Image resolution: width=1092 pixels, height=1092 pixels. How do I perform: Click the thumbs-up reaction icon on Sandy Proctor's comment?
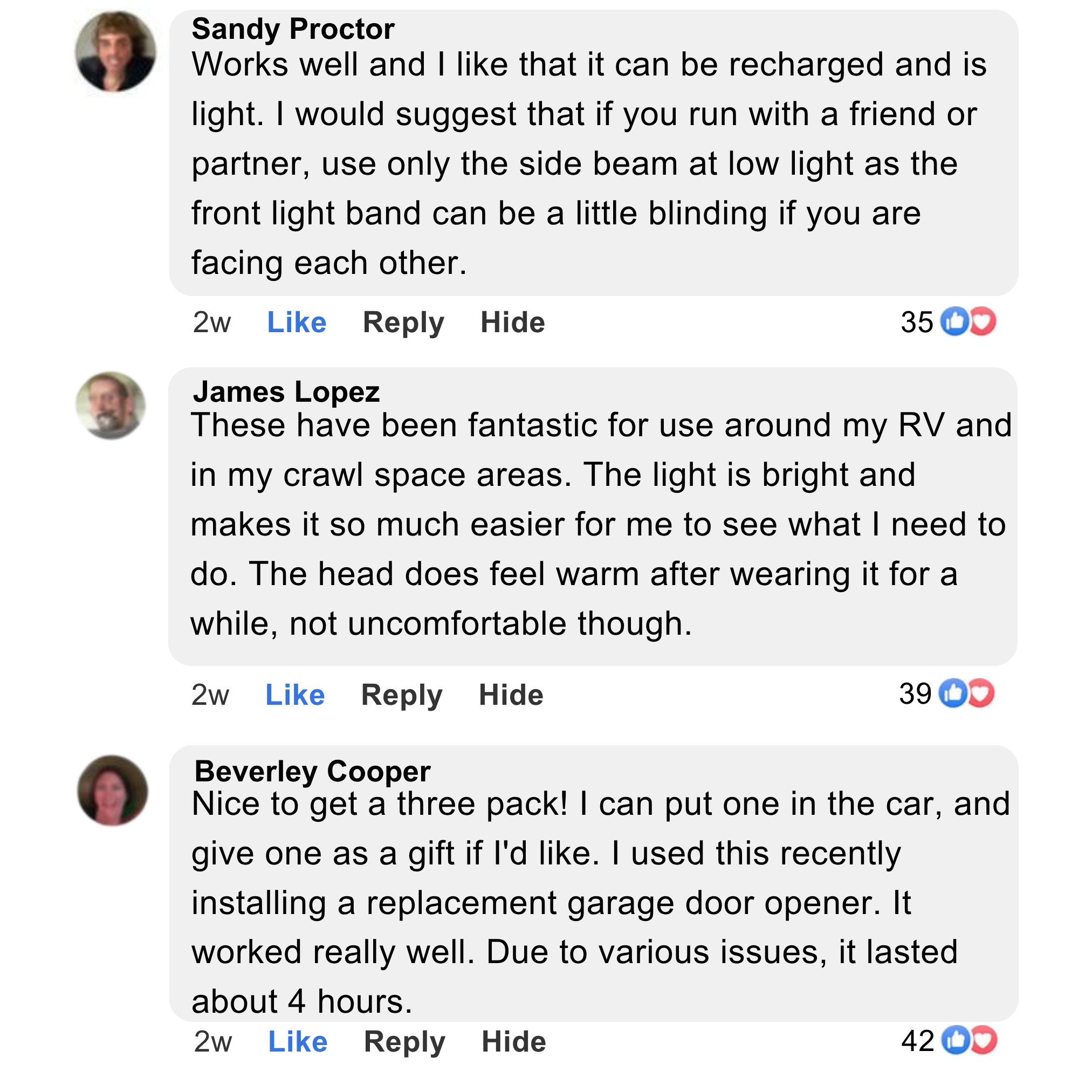pos(954,321)
